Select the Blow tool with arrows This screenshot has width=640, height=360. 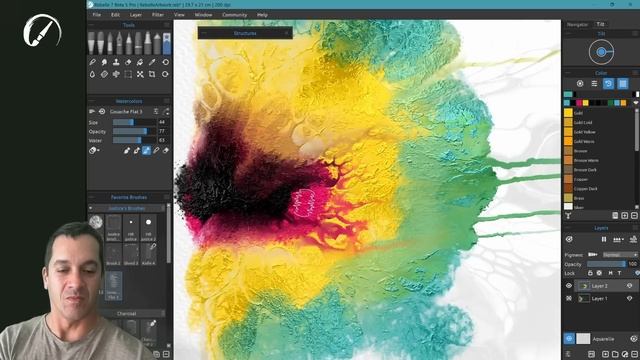(116, 74)
